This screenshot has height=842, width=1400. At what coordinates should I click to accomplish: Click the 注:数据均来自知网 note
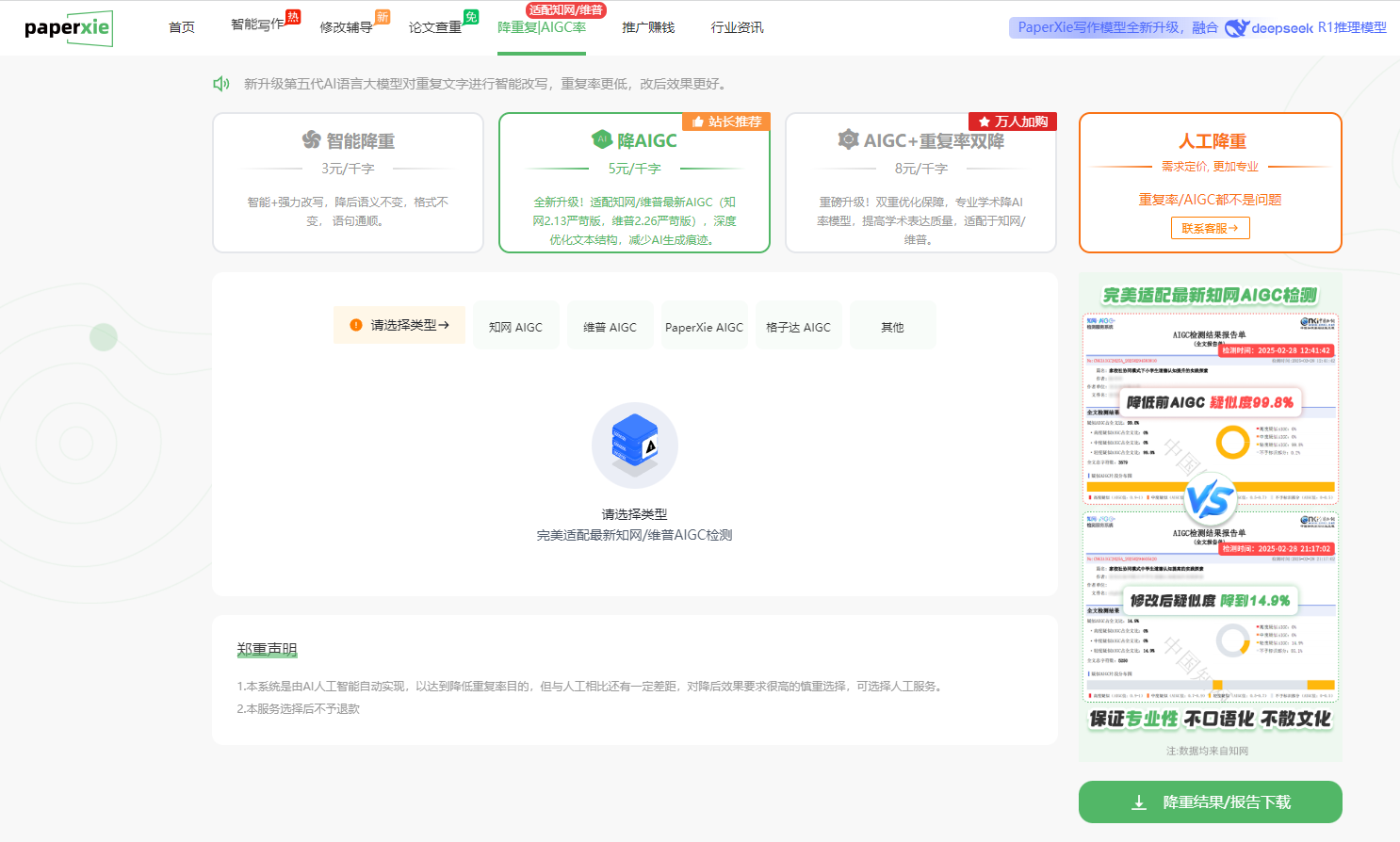(x=1207, y=751)
